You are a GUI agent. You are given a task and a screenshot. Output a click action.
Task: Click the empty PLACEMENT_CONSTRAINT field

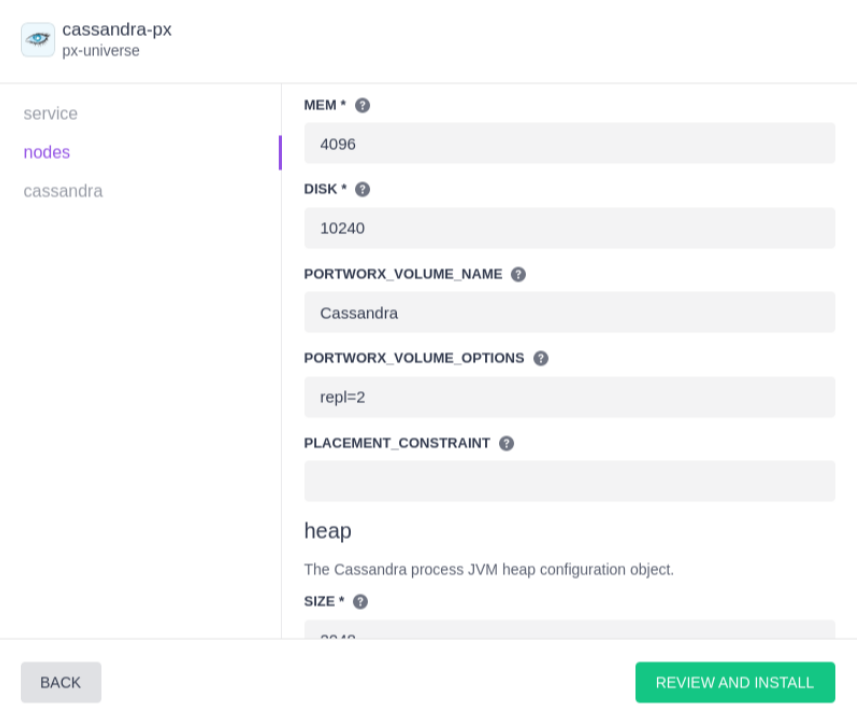[569, 481]
